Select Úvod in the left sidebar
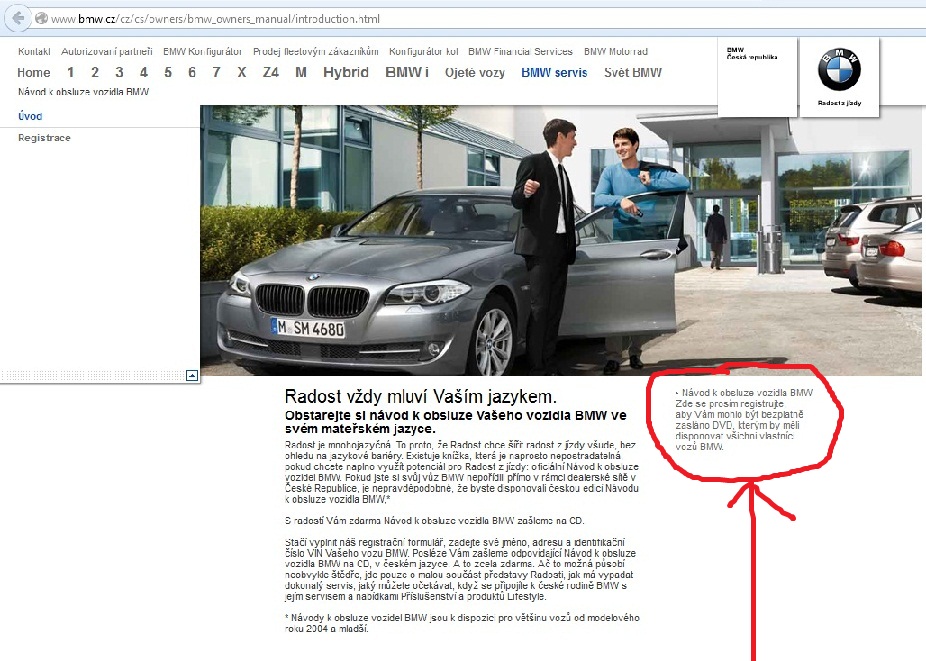Screen dimensions: 926x661 click(30, 116)
